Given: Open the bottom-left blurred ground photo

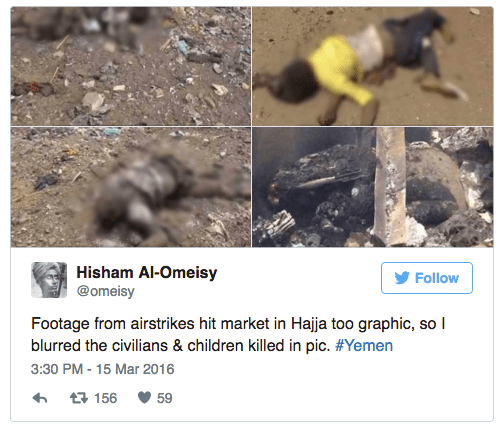Looking at the screenshot, I should click(x=131, y=187).
